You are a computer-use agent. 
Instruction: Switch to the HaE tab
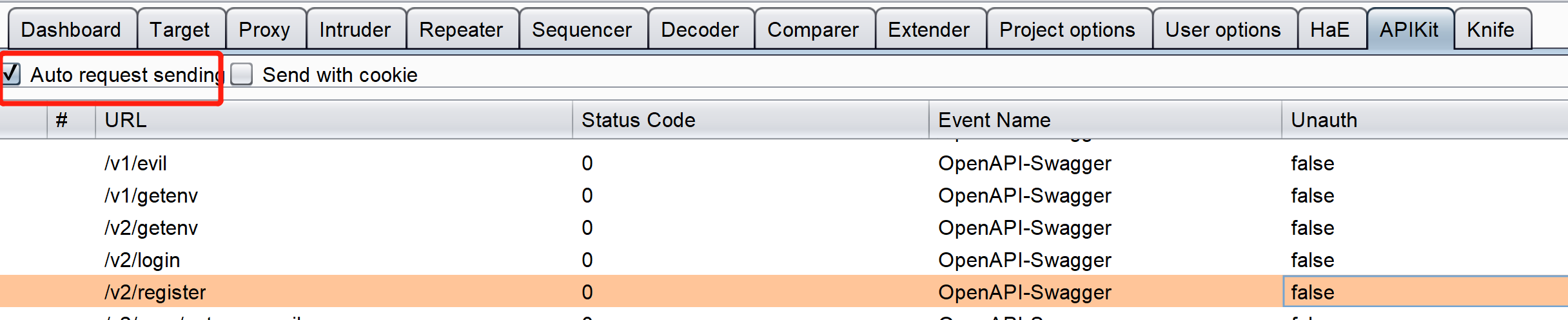point(1331,30)
